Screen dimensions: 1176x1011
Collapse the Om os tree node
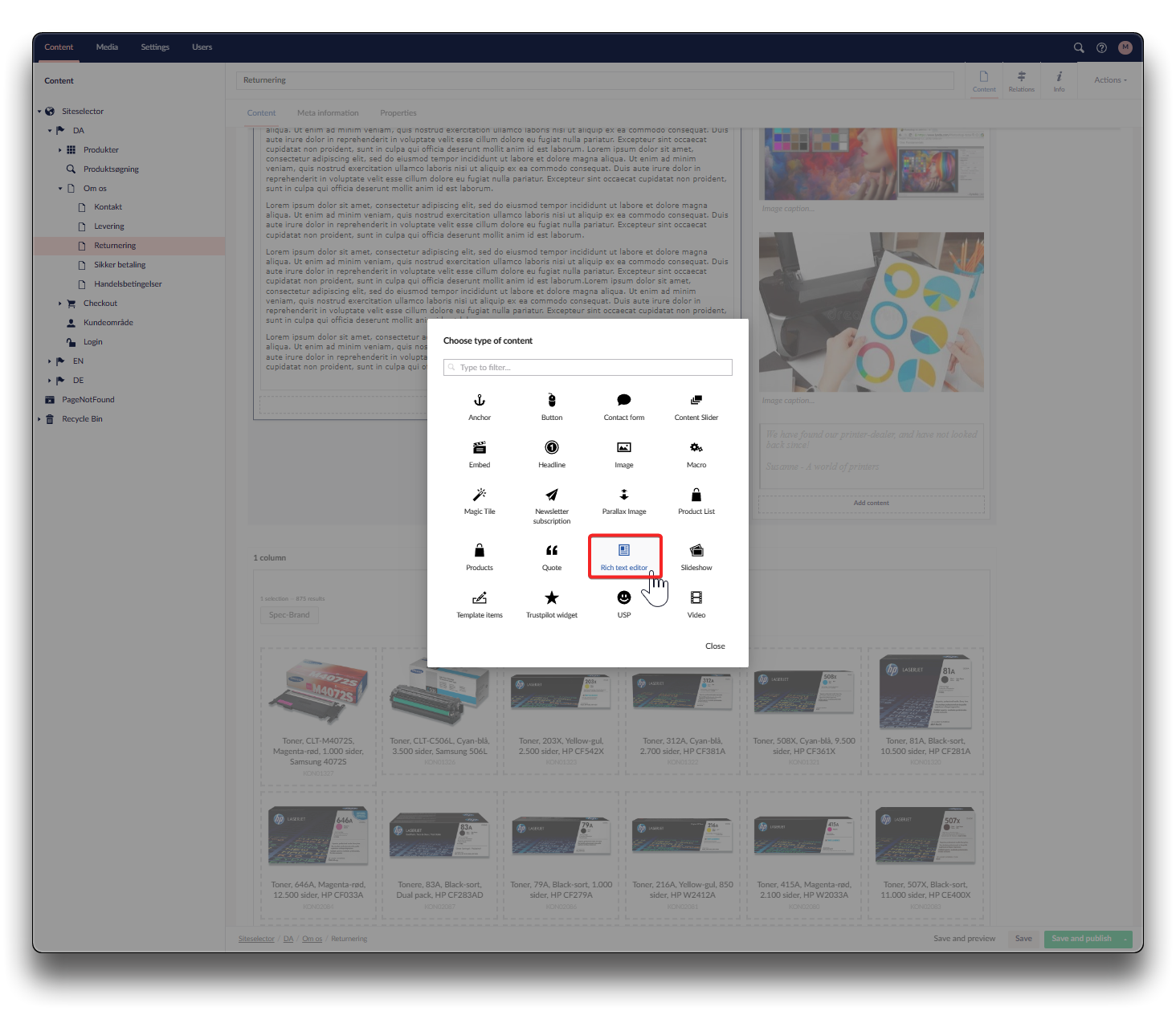click(60, 189)
